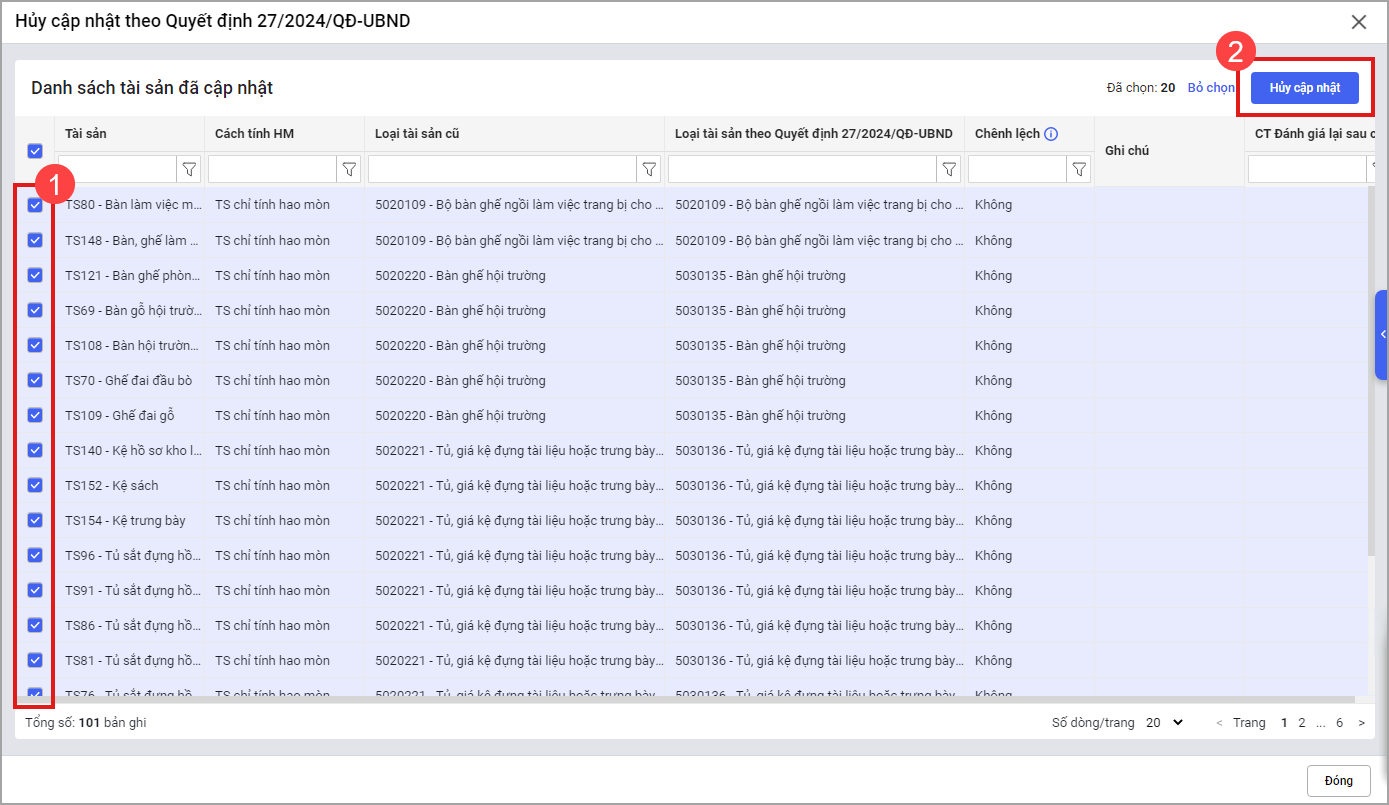Open filter icon for Tài sản column
This screenshot has height=805, width=1389.
tap(189, 170)
